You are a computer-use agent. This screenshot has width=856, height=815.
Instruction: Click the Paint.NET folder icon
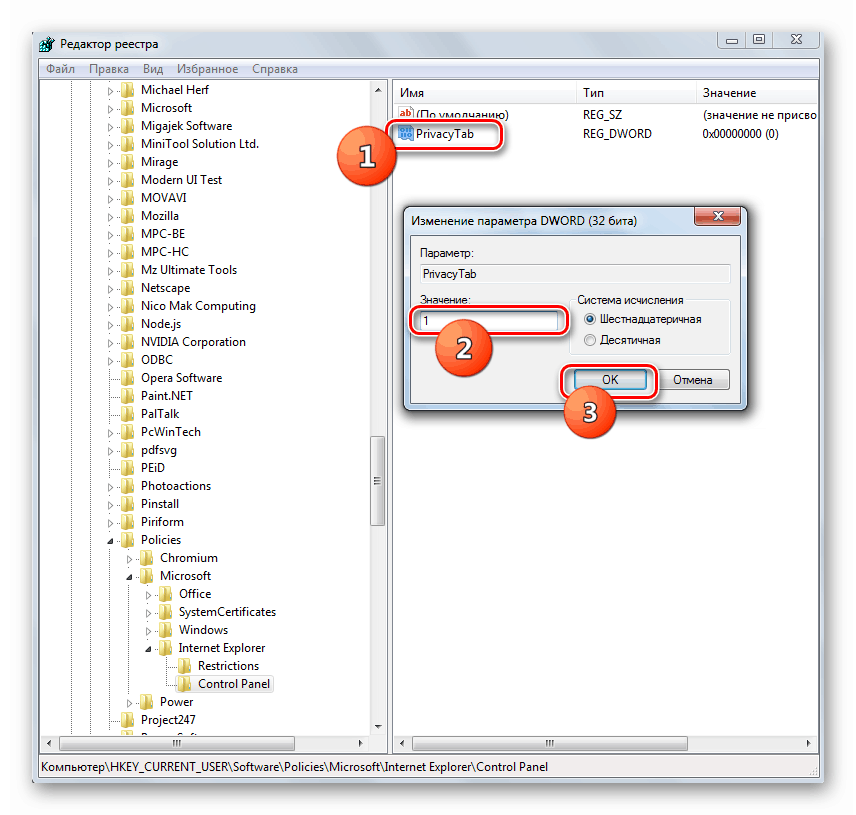click(128, 396)
